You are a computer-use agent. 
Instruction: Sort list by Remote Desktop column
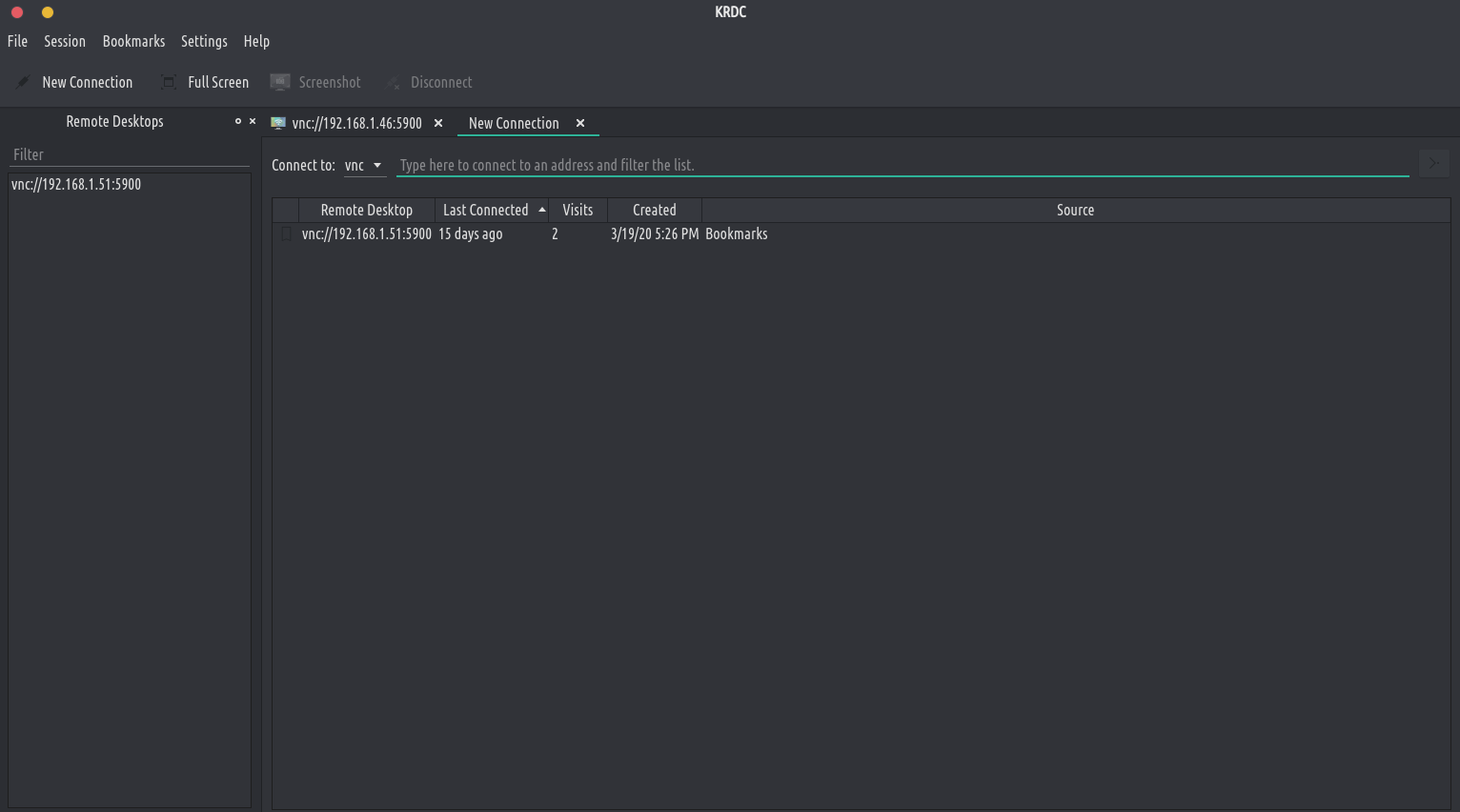[x=366, y=210]
